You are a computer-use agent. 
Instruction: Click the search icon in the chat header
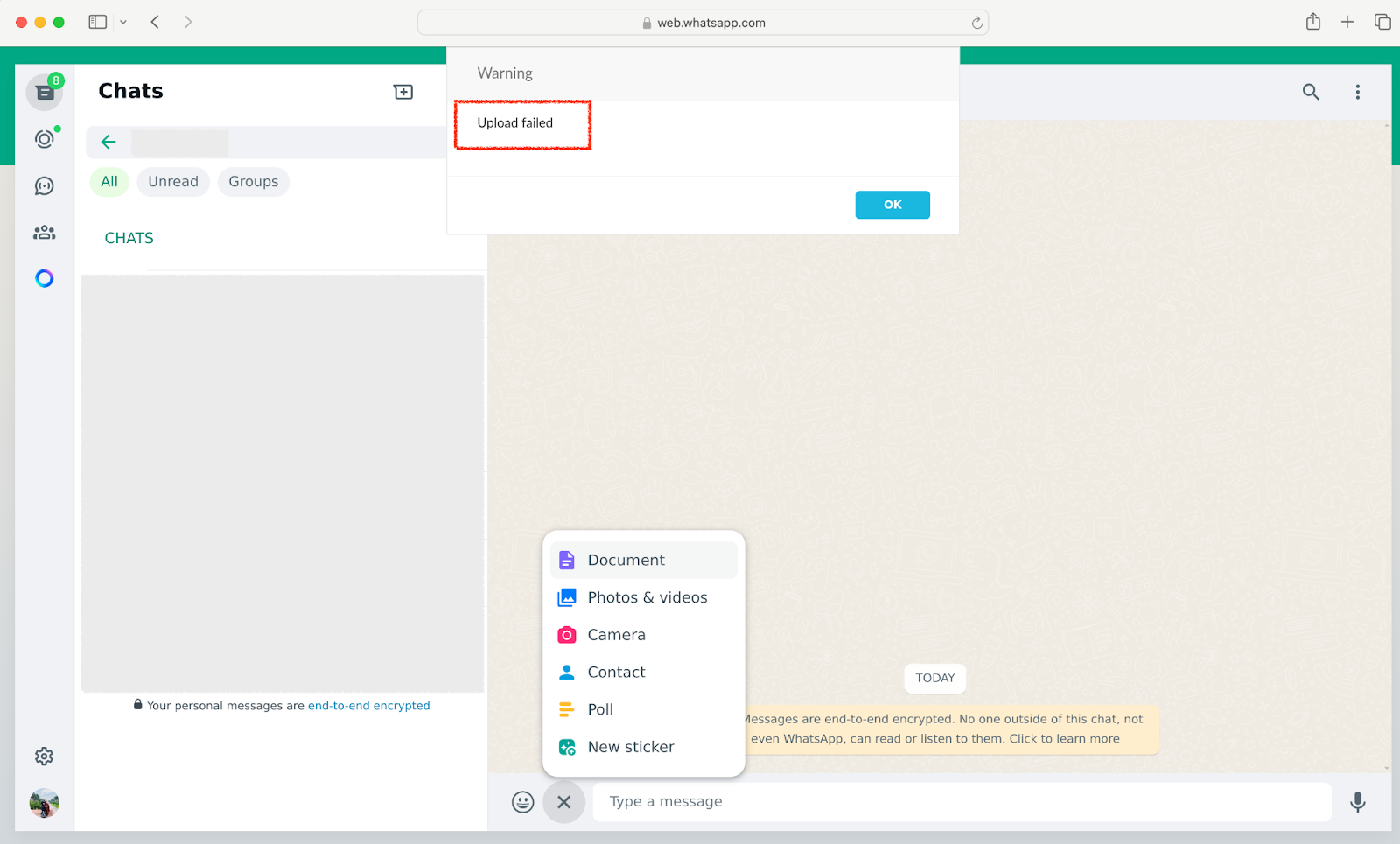point(1311,92)
